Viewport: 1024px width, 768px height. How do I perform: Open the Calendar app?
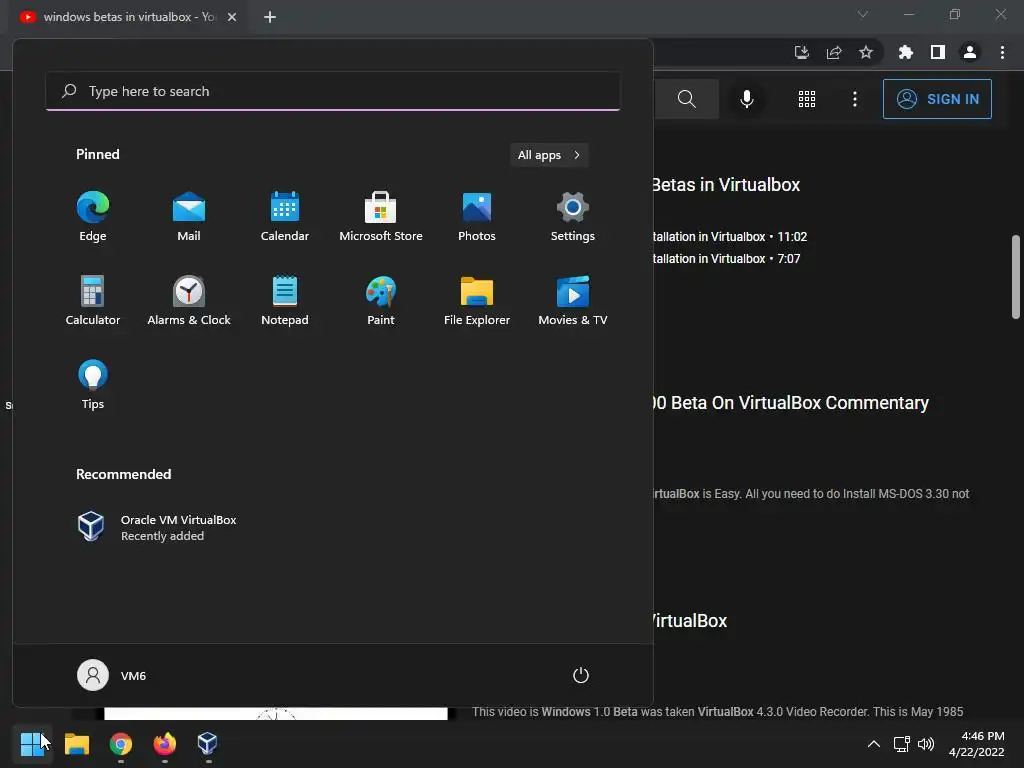pos(285,217)
